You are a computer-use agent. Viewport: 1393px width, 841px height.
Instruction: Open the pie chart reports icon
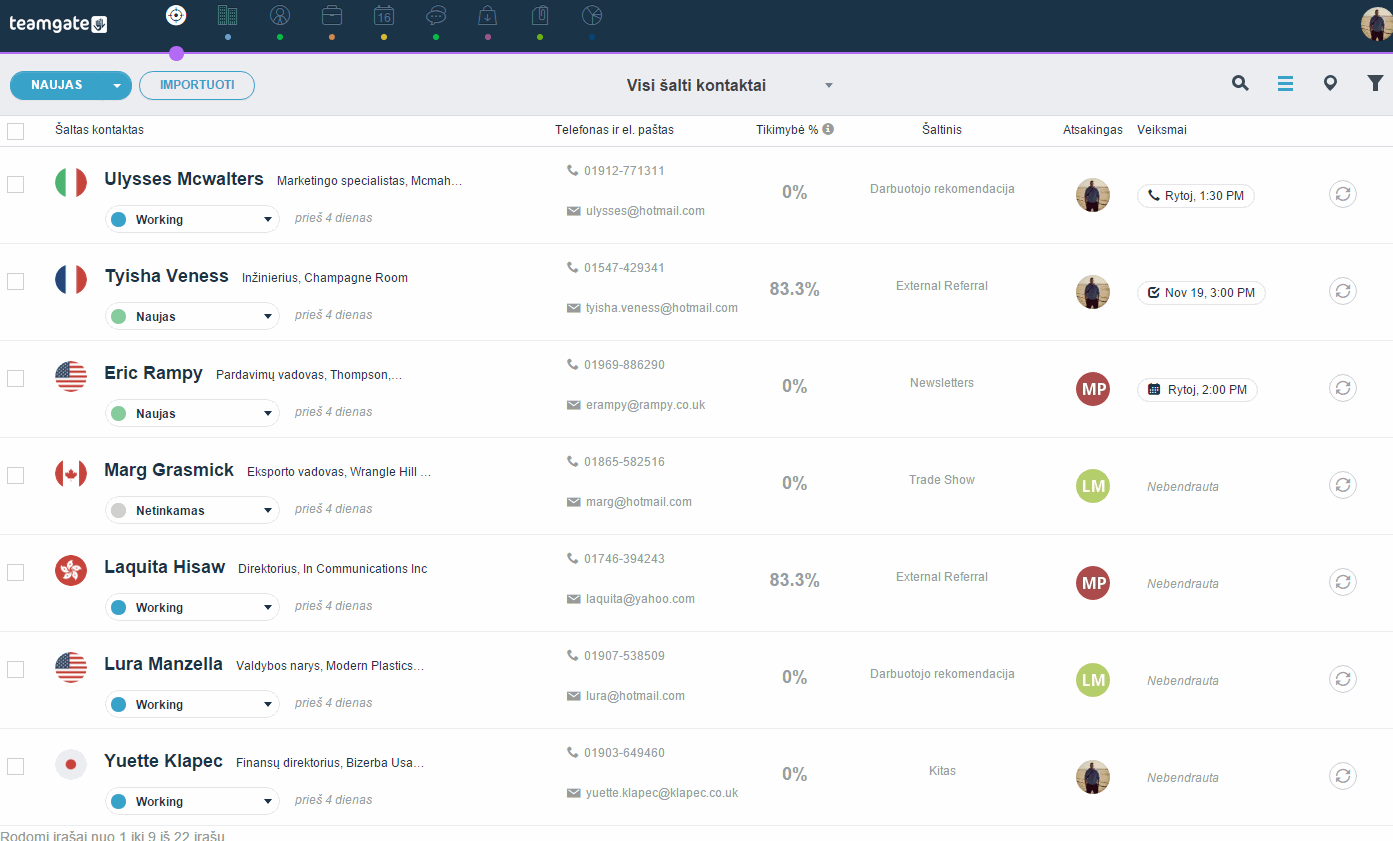[x=592, y=15]
